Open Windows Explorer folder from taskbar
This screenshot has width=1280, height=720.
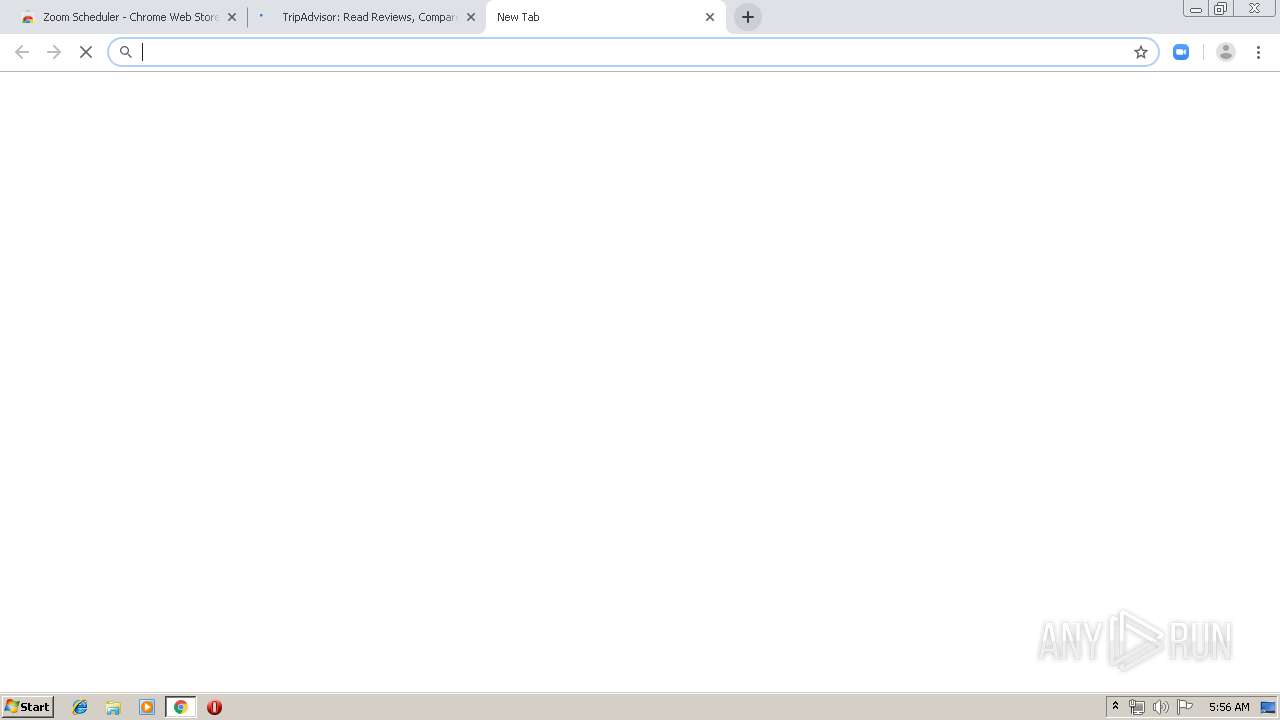pos(113,707)
